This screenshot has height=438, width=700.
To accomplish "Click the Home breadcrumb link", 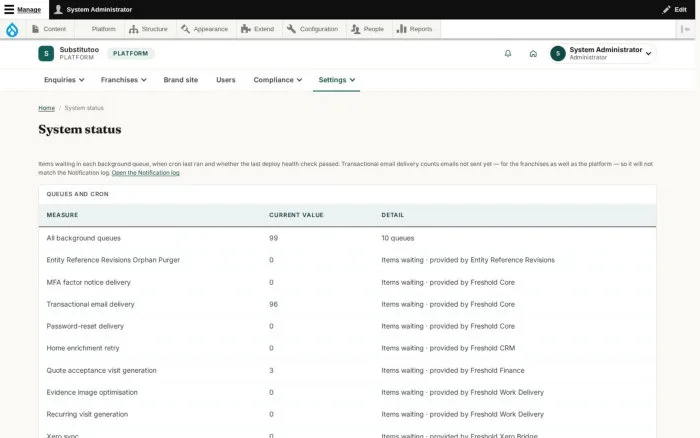I will click(46, 108).
